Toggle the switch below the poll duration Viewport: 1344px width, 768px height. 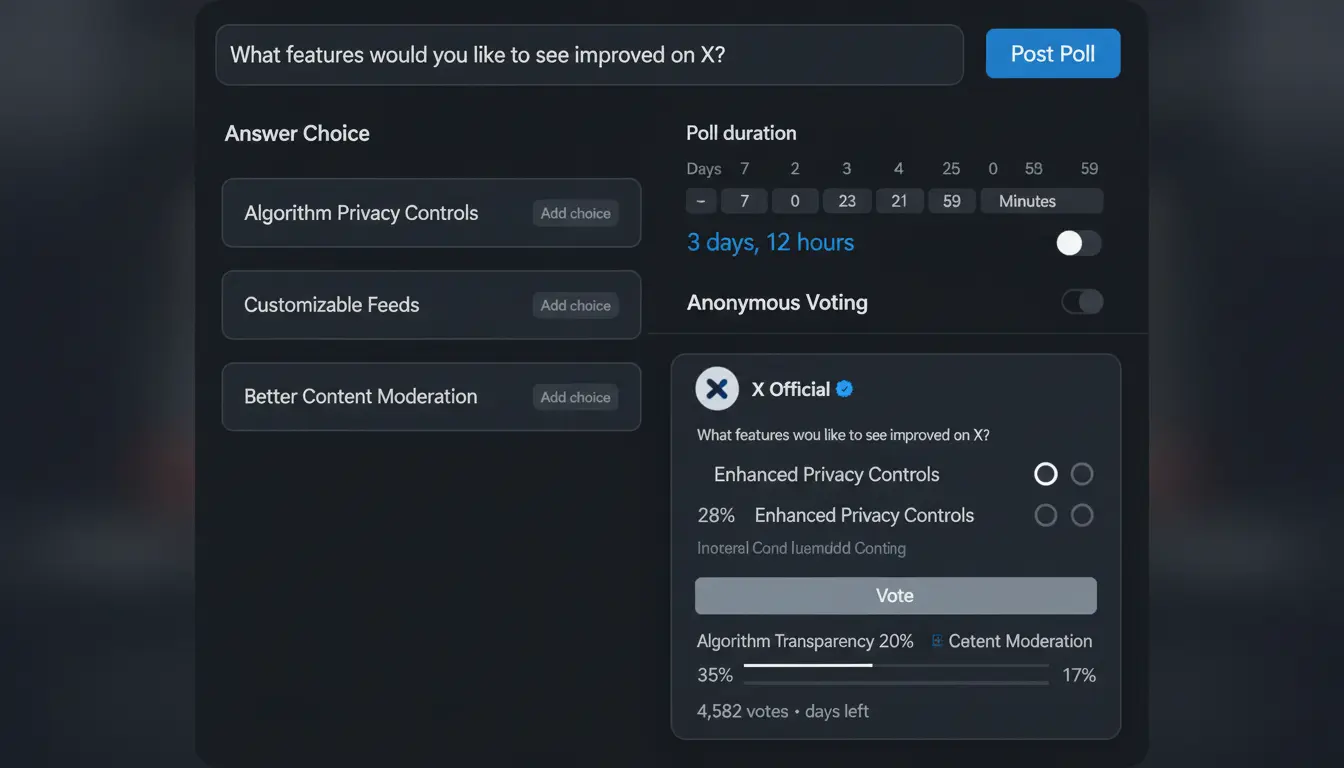pos(1078,243)
